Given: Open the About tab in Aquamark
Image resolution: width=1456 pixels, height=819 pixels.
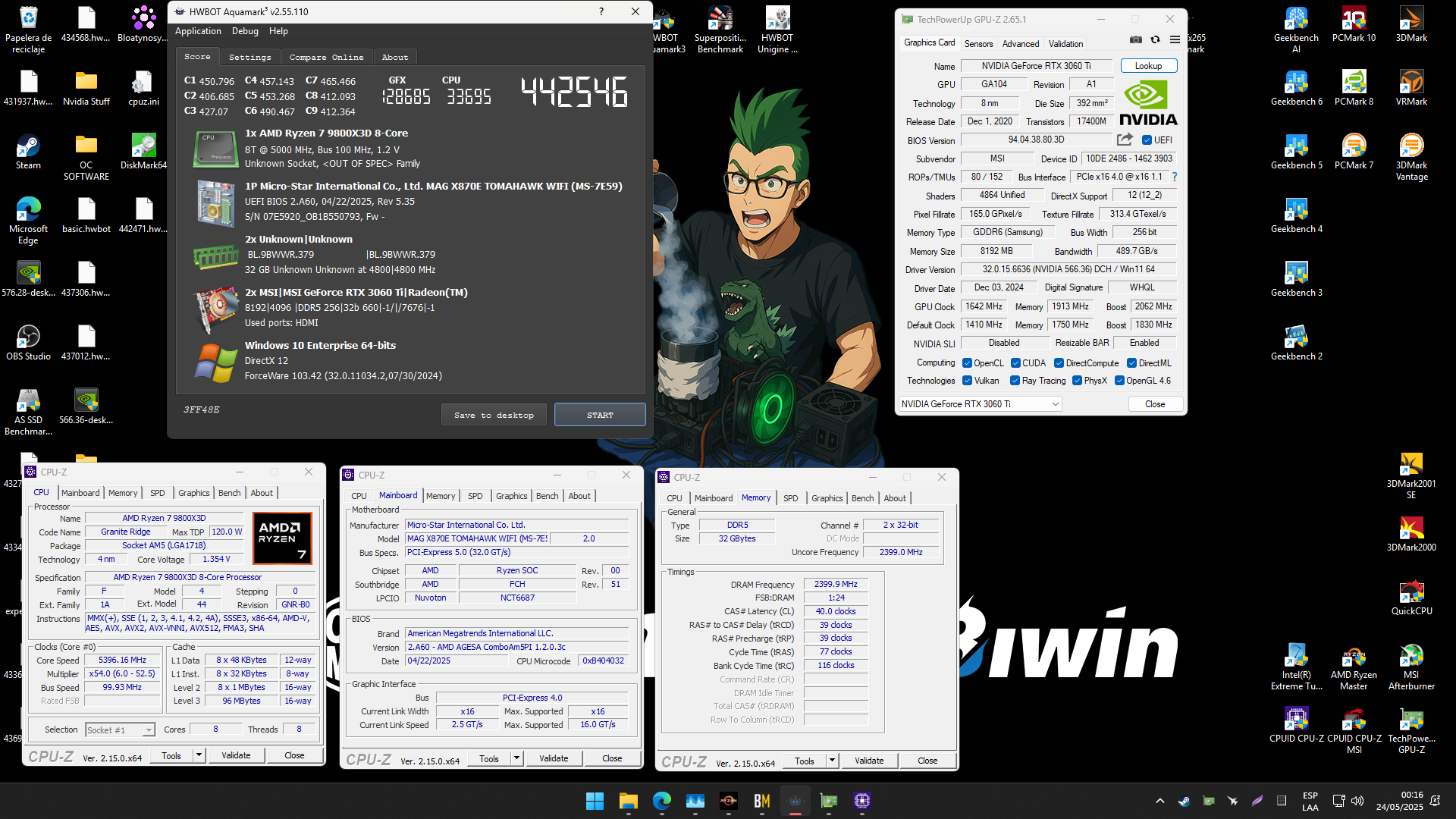Looking at the screenshot, I should click(x=394, y=57).
